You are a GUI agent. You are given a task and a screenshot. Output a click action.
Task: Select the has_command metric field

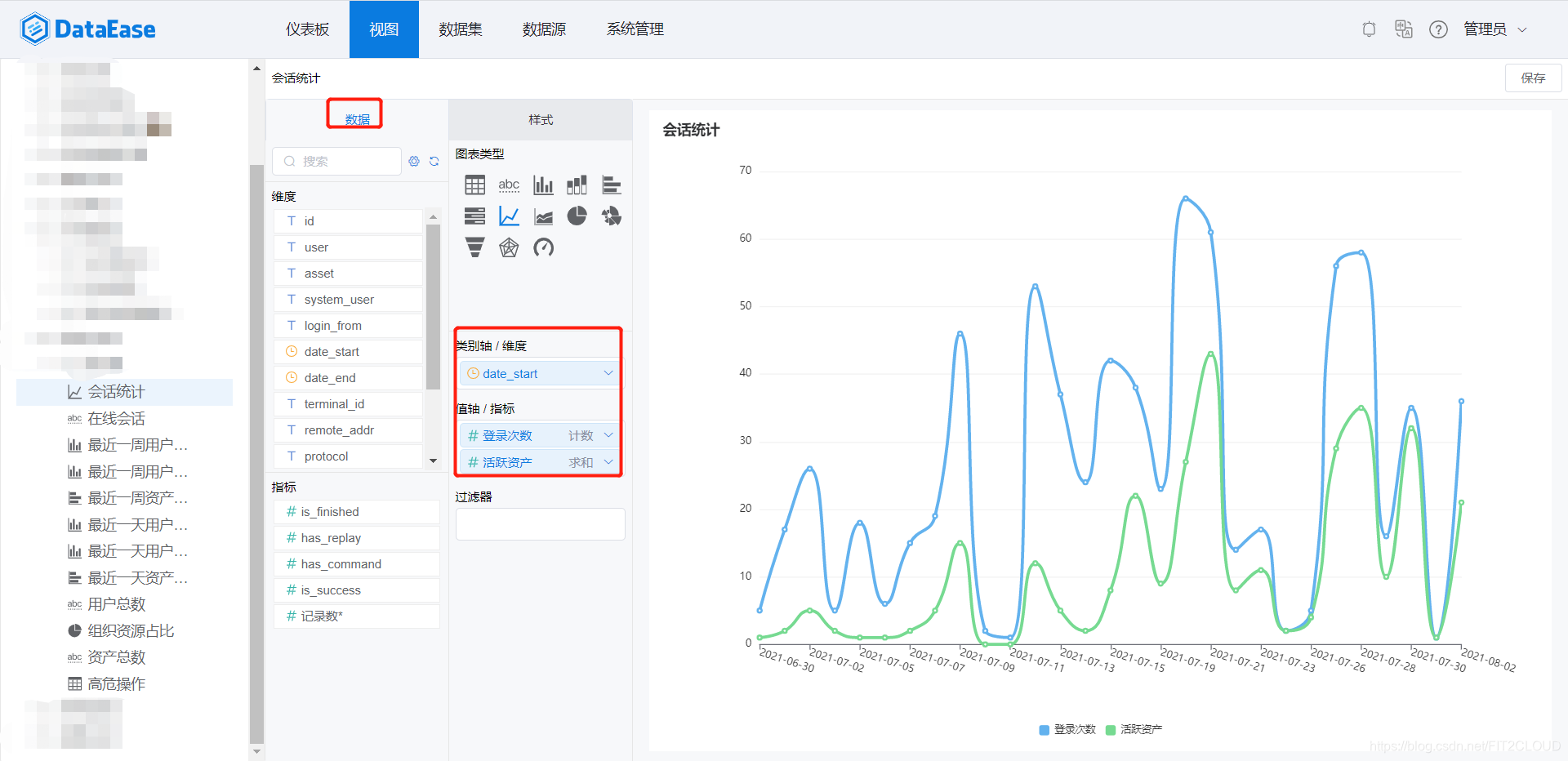(x=357, y=564)
